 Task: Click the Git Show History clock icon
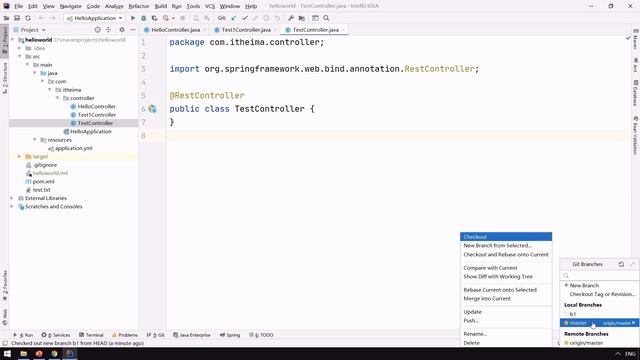[x=266, y=18]
